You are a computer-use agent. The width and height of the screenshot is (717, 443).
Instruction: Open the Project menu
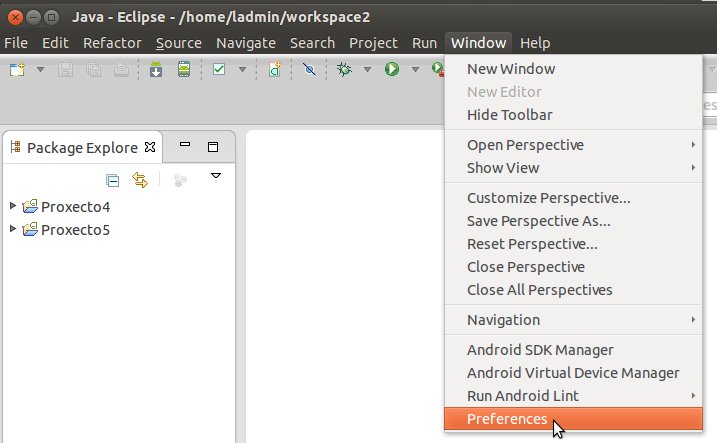373,43
